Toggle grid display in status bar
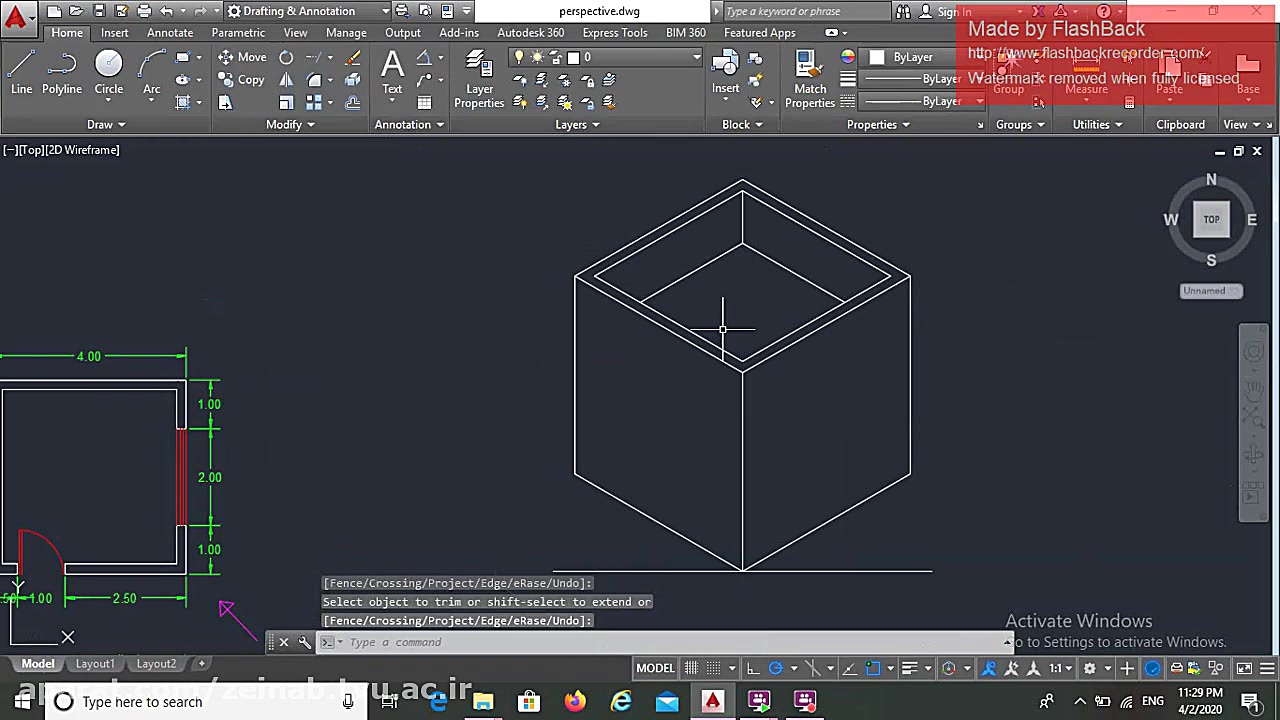Image resolution: width=1280 pixels, height=720 pixels. (691, 668)
